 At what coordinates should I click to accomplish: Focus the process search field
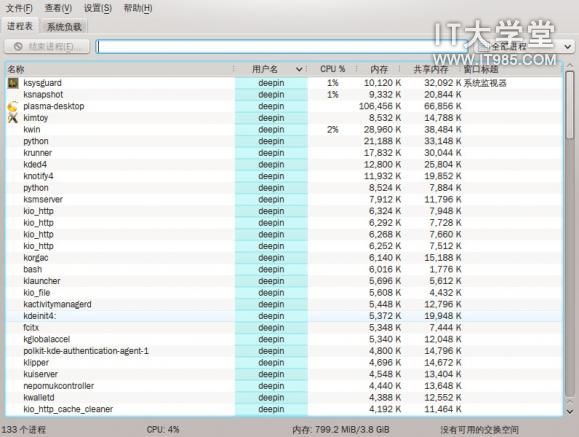281,47
